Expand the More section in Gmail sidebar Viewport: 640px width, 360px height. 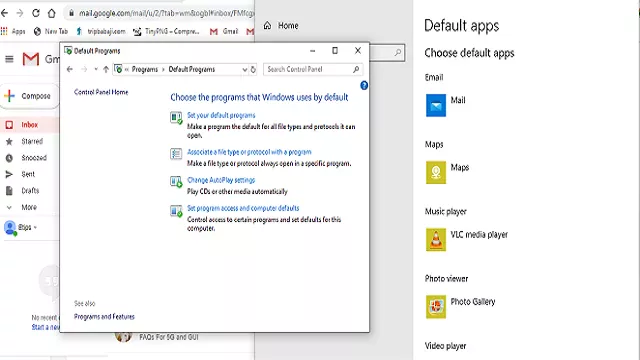click(29, 207)
